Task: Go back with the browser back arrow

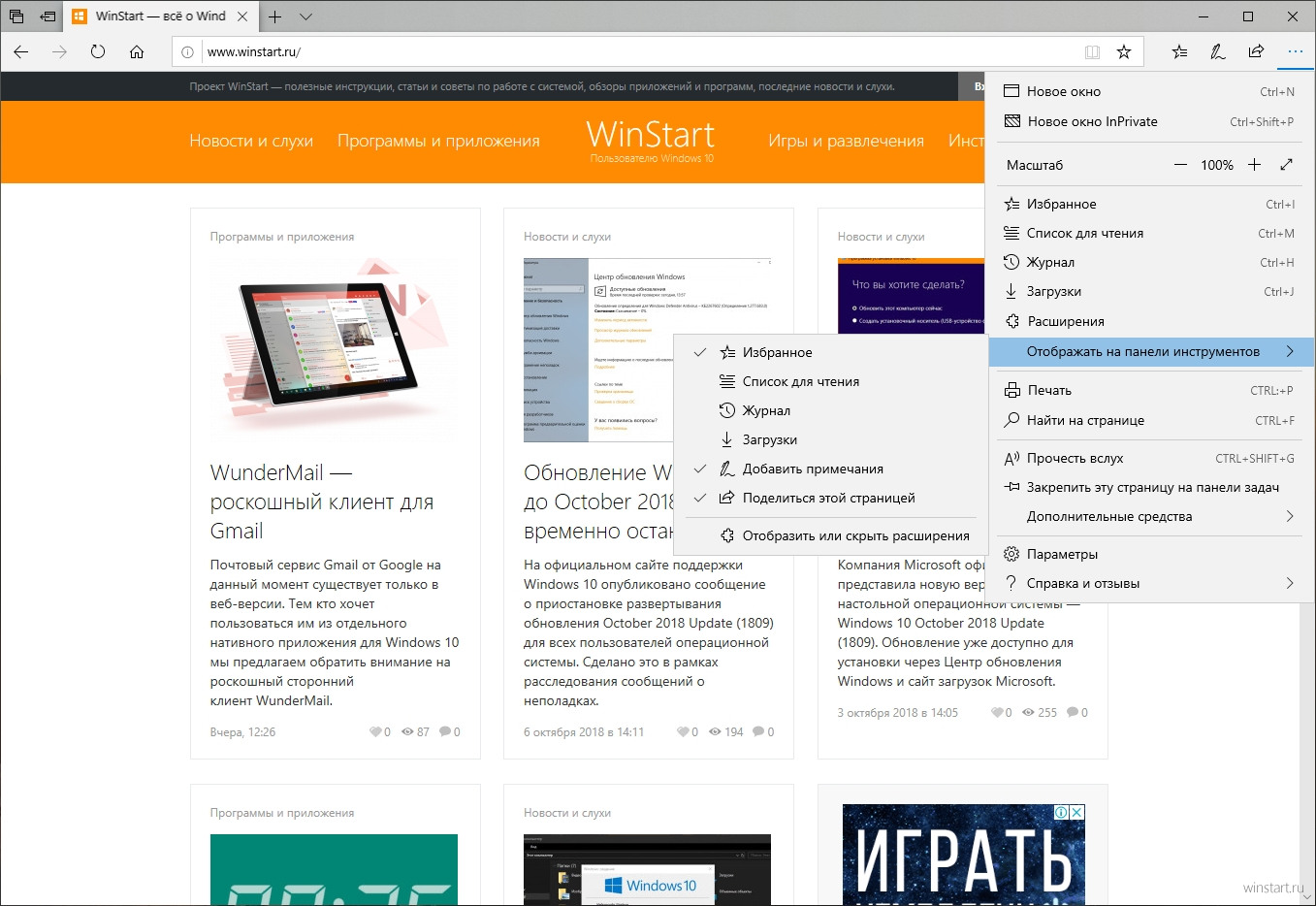Action: click(x=21, y=51)
